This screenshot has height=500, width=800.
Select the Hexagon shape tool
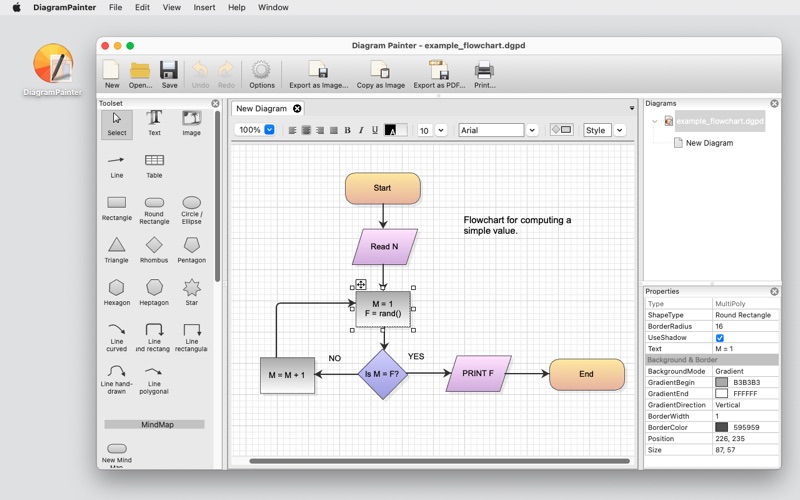[117, 293]
